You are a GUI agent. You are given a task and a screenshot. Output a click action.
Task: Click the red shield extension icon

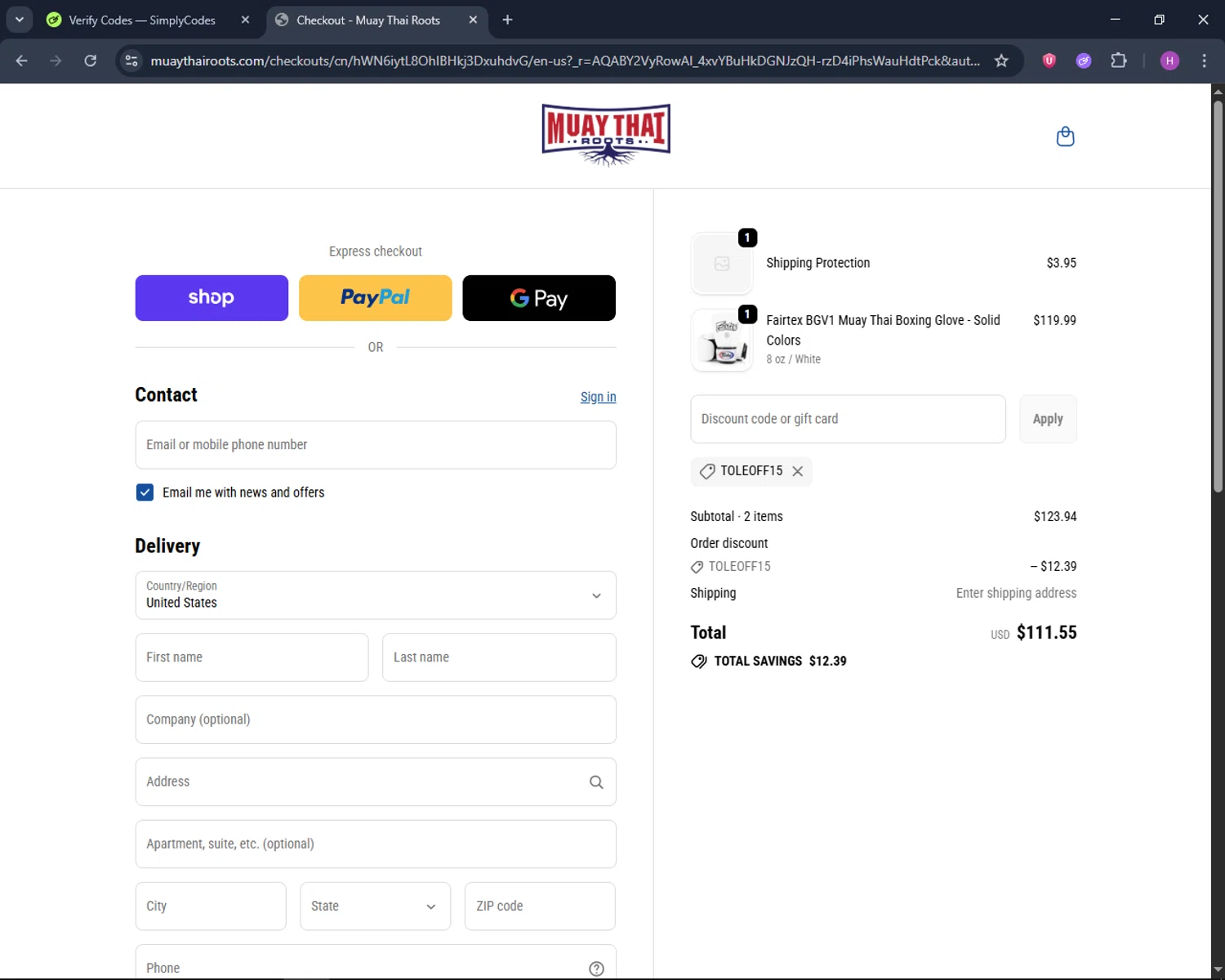[x=1049, y=60]
